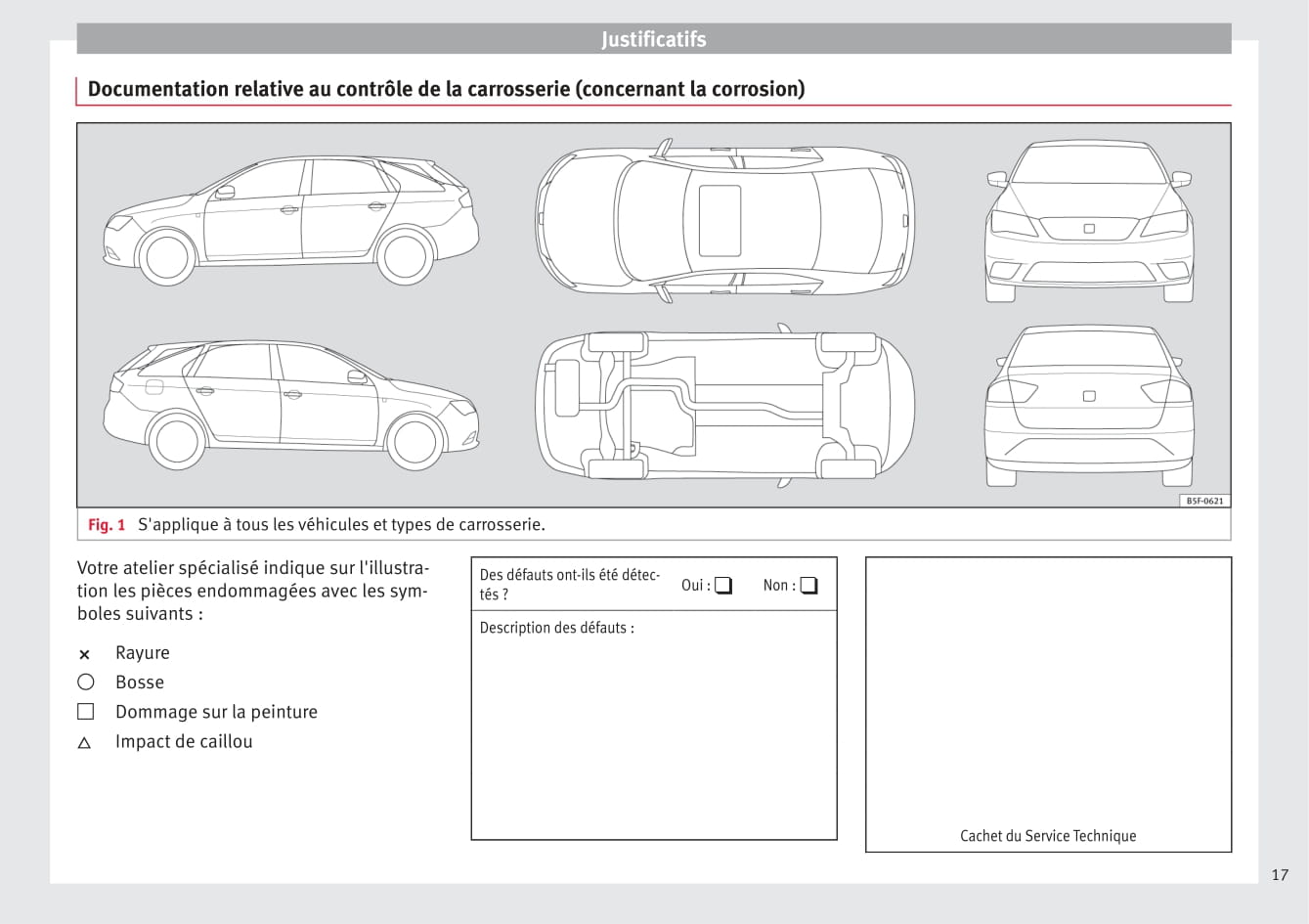
Task: Tick the 'Oui' checkbox
Action: (723, 587)
